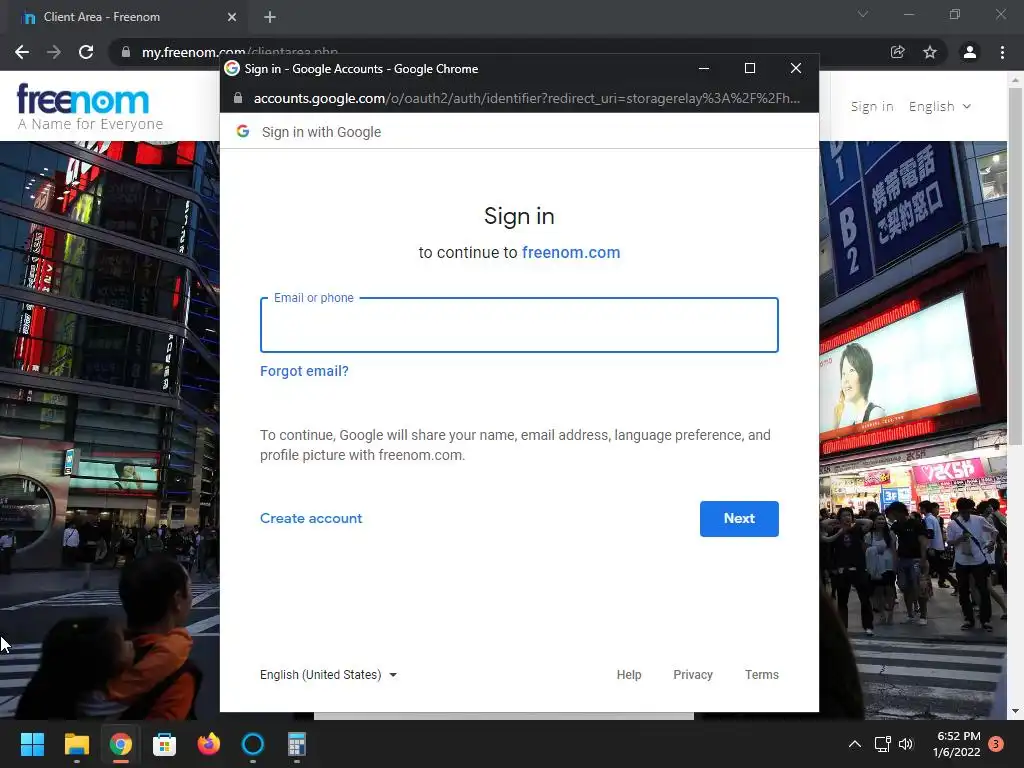Show hidden system tray icons
The image size is (1024, 768).
[854, 744]
